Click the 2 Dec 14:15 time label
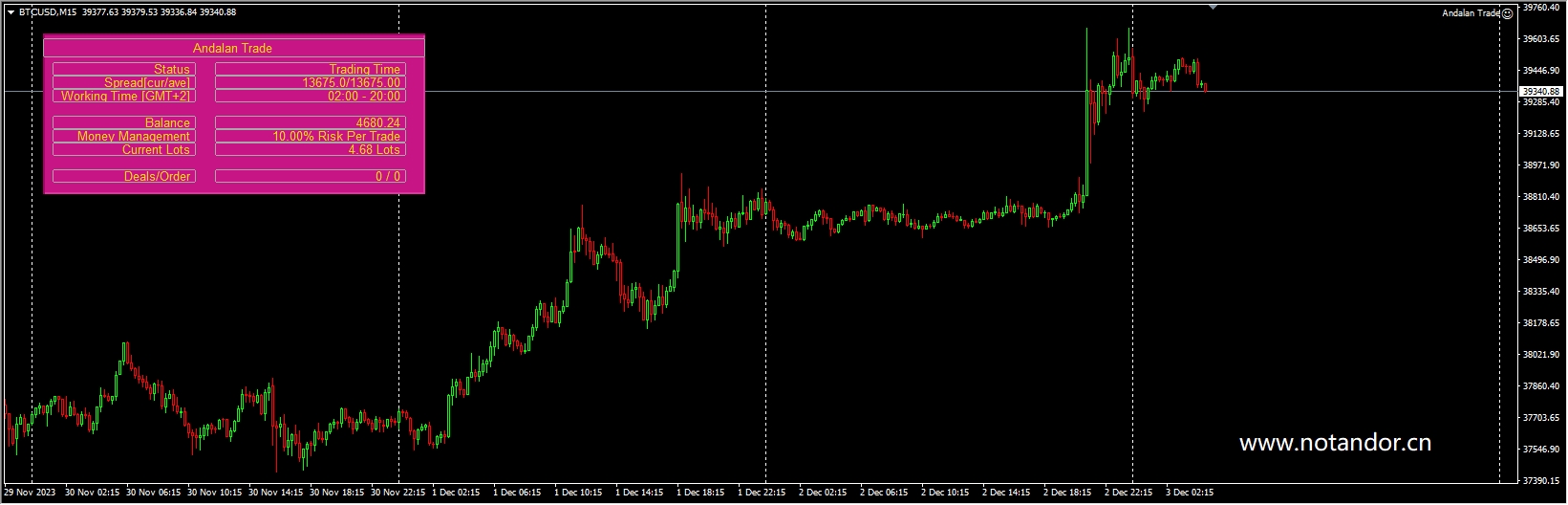This screenshot has width=1568, height=505. pyautogui.click(x=1006, y=494)
